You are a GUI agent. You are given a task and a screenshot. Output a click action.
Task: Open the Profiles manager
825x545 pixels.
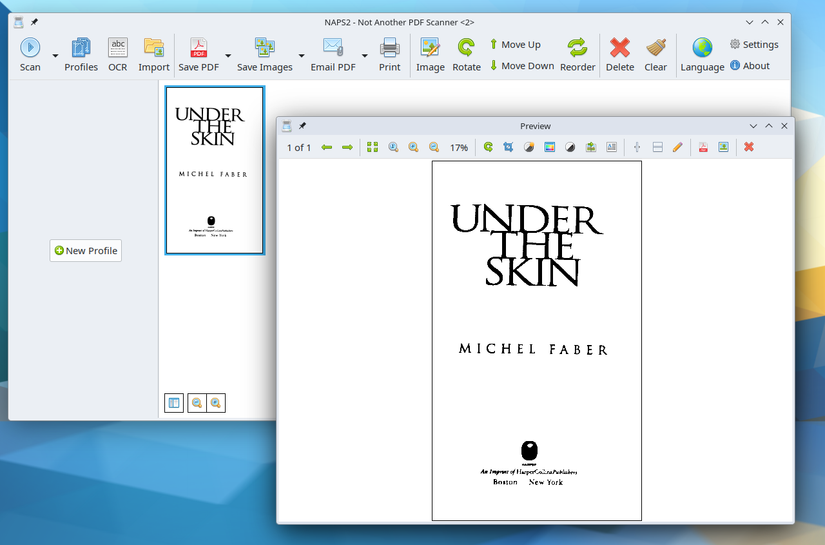[81, 55]
